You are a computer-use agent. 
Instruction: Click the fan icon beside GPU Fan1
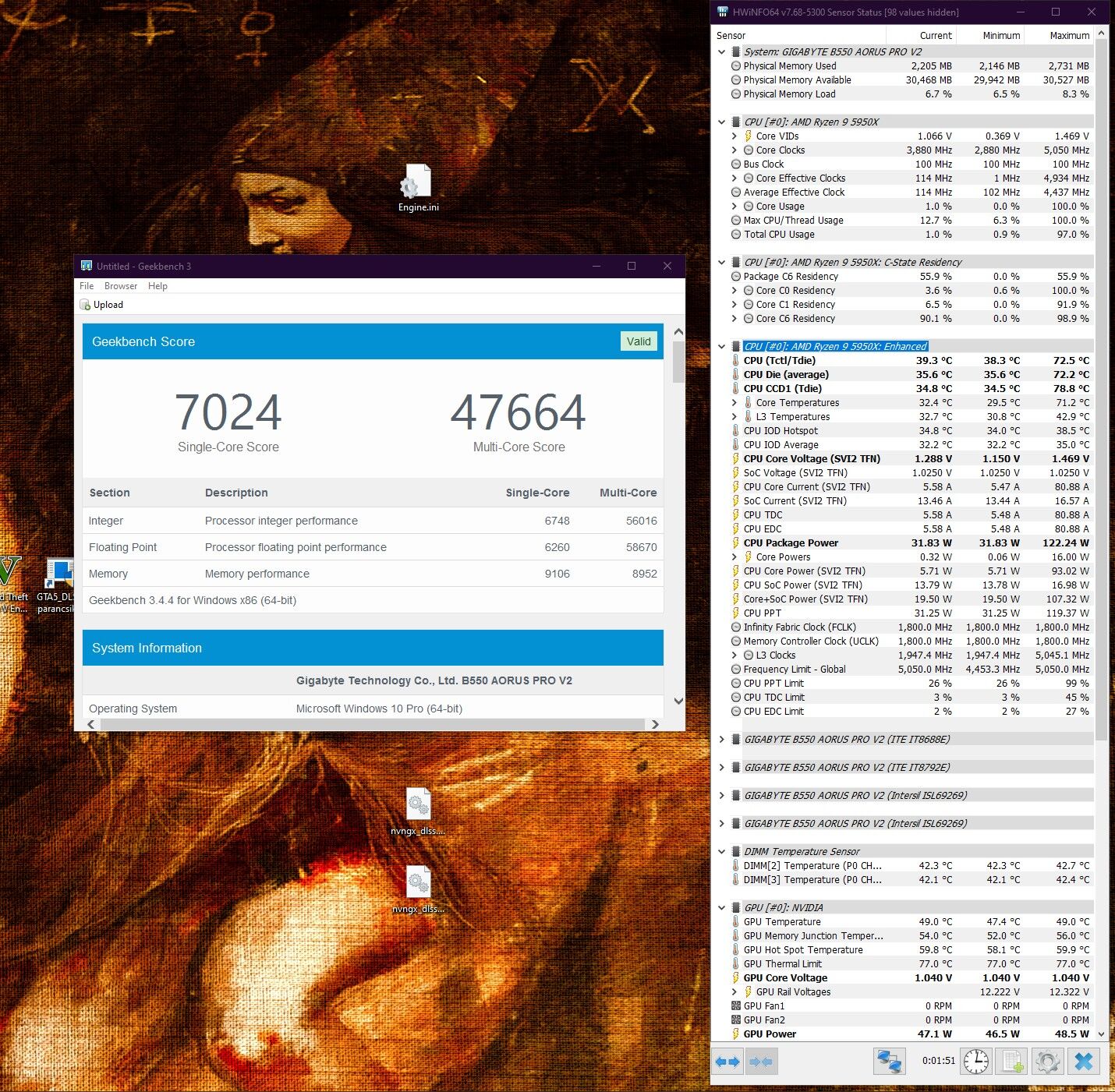tap(735, 1006)
